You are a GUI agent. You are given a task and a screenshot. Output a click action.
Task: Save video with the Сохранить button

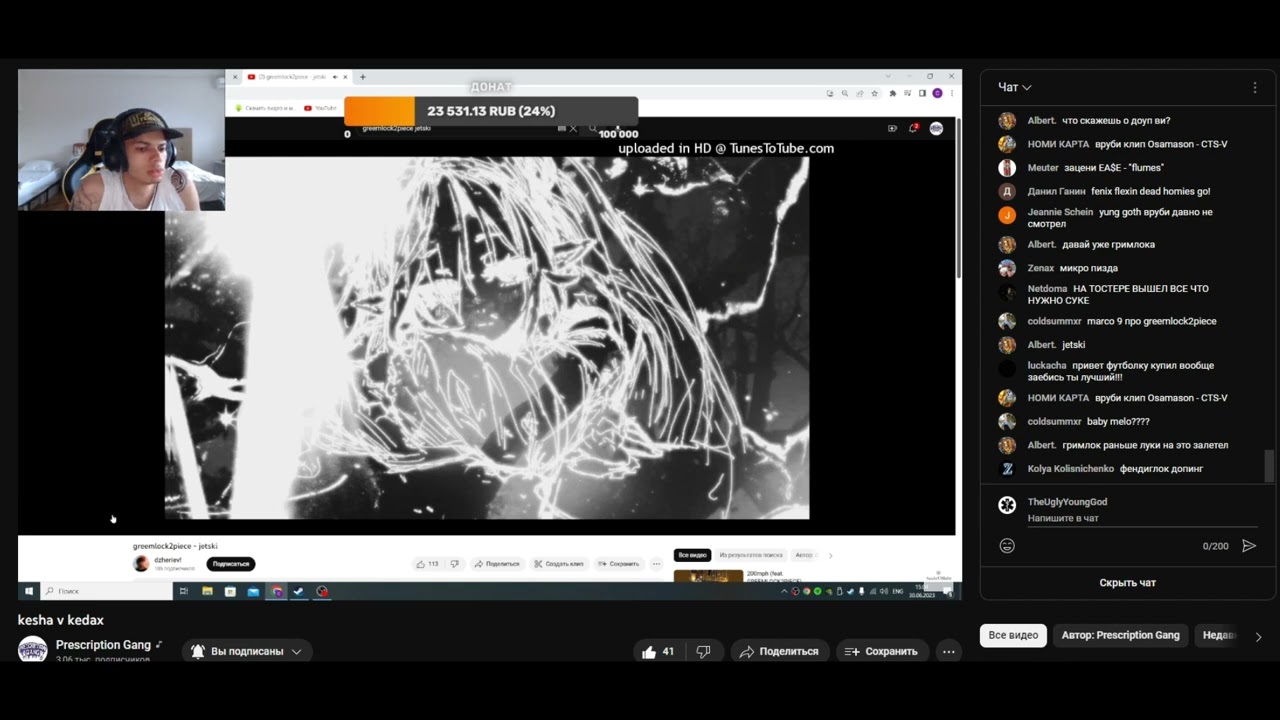(x=881, y=651)
